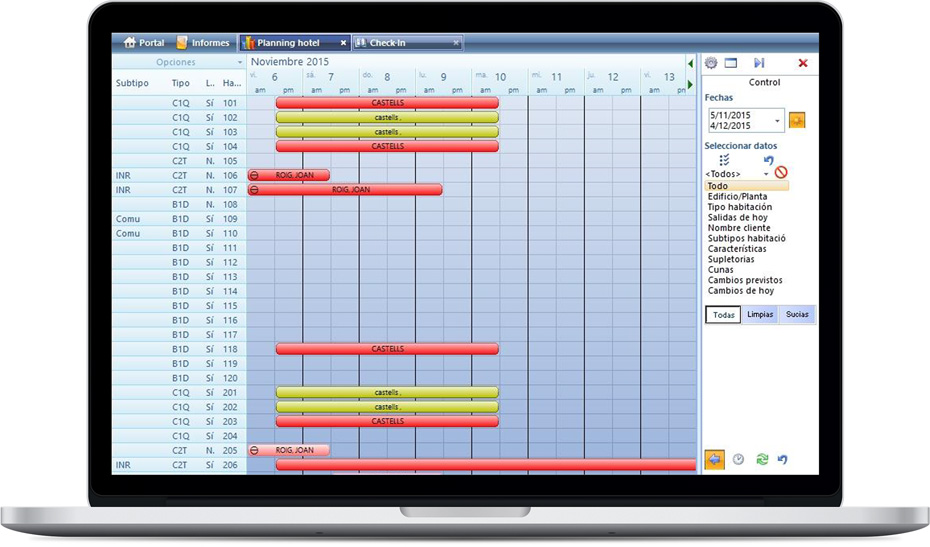Select the Todas room-status toggle
Viewport: 930px width, 547px height.
[723, 315]
